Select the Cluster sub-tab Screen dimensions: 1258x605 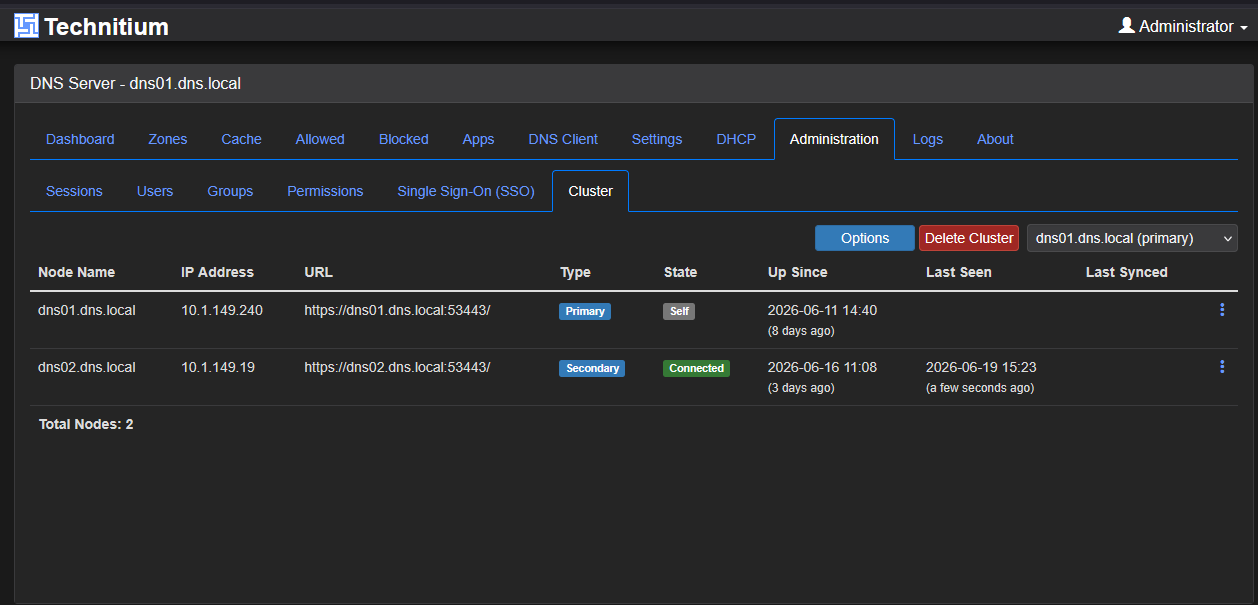point(590,191)
